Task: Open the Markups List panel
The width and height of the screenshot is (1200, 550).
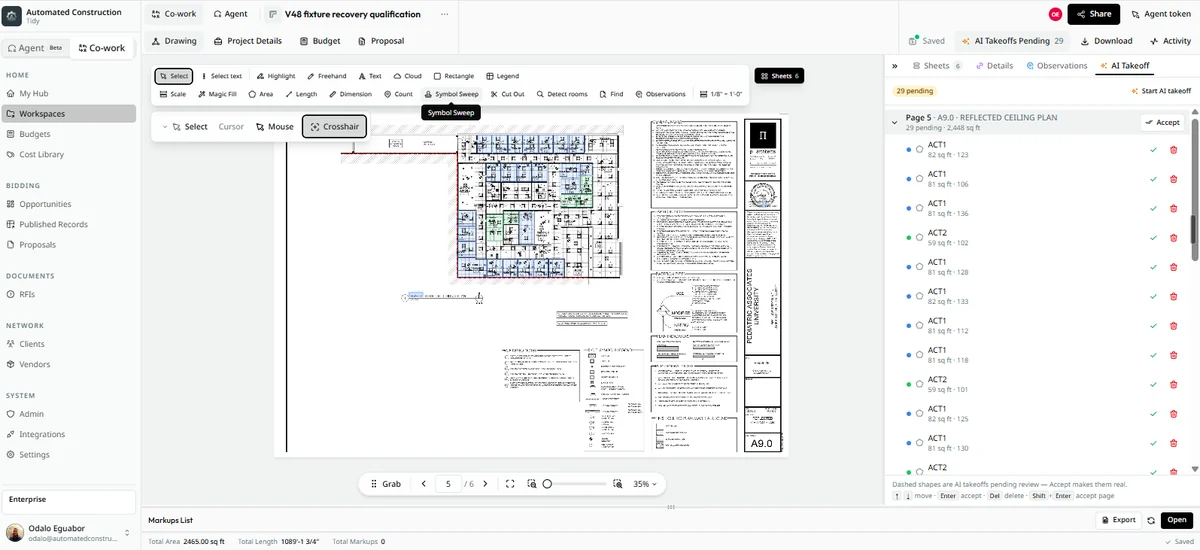Action: [1177, 520]
